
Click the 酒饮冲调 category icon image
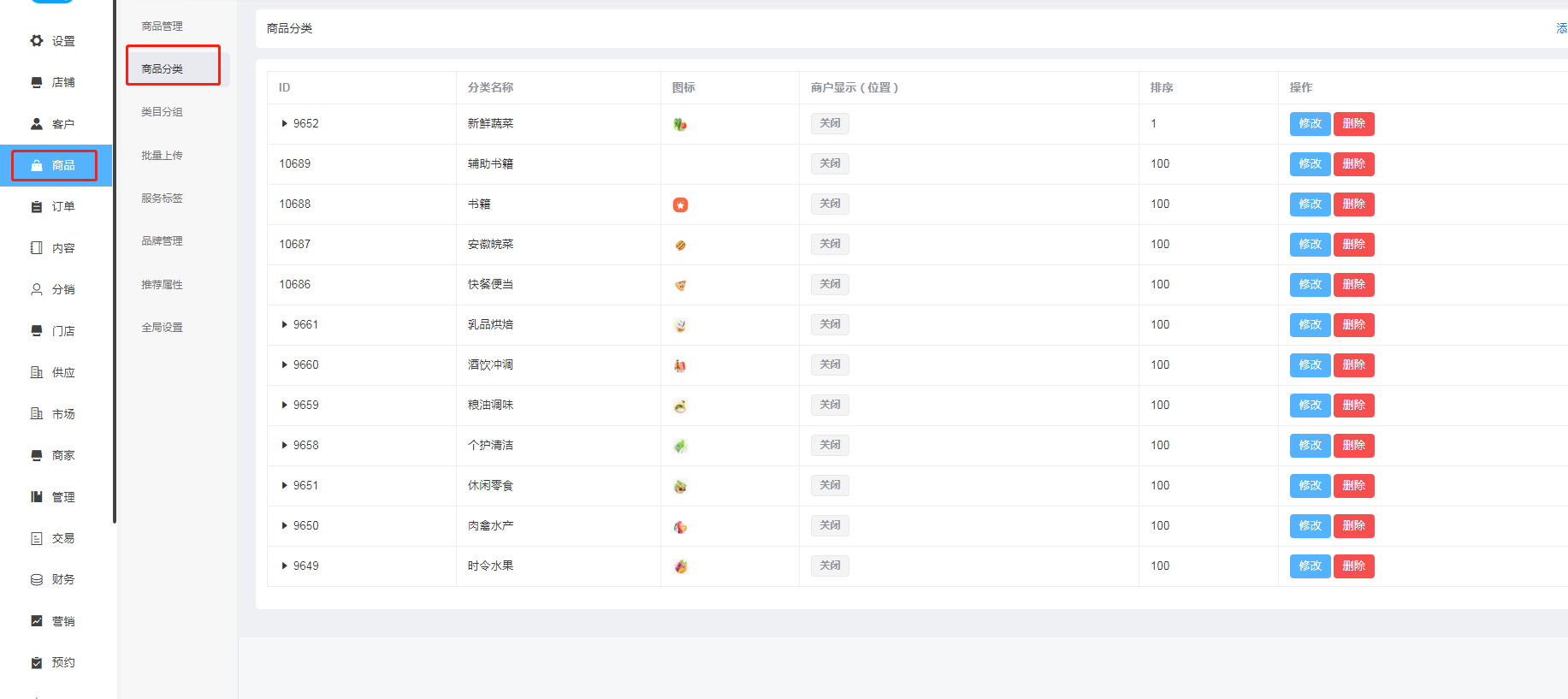point(680,365)
